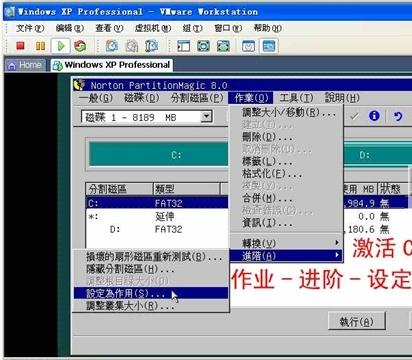Choose 損壞的扇形磁區重新測試(B) submenu entry
This screenshot has width=412, height=360.
[151, 257]
